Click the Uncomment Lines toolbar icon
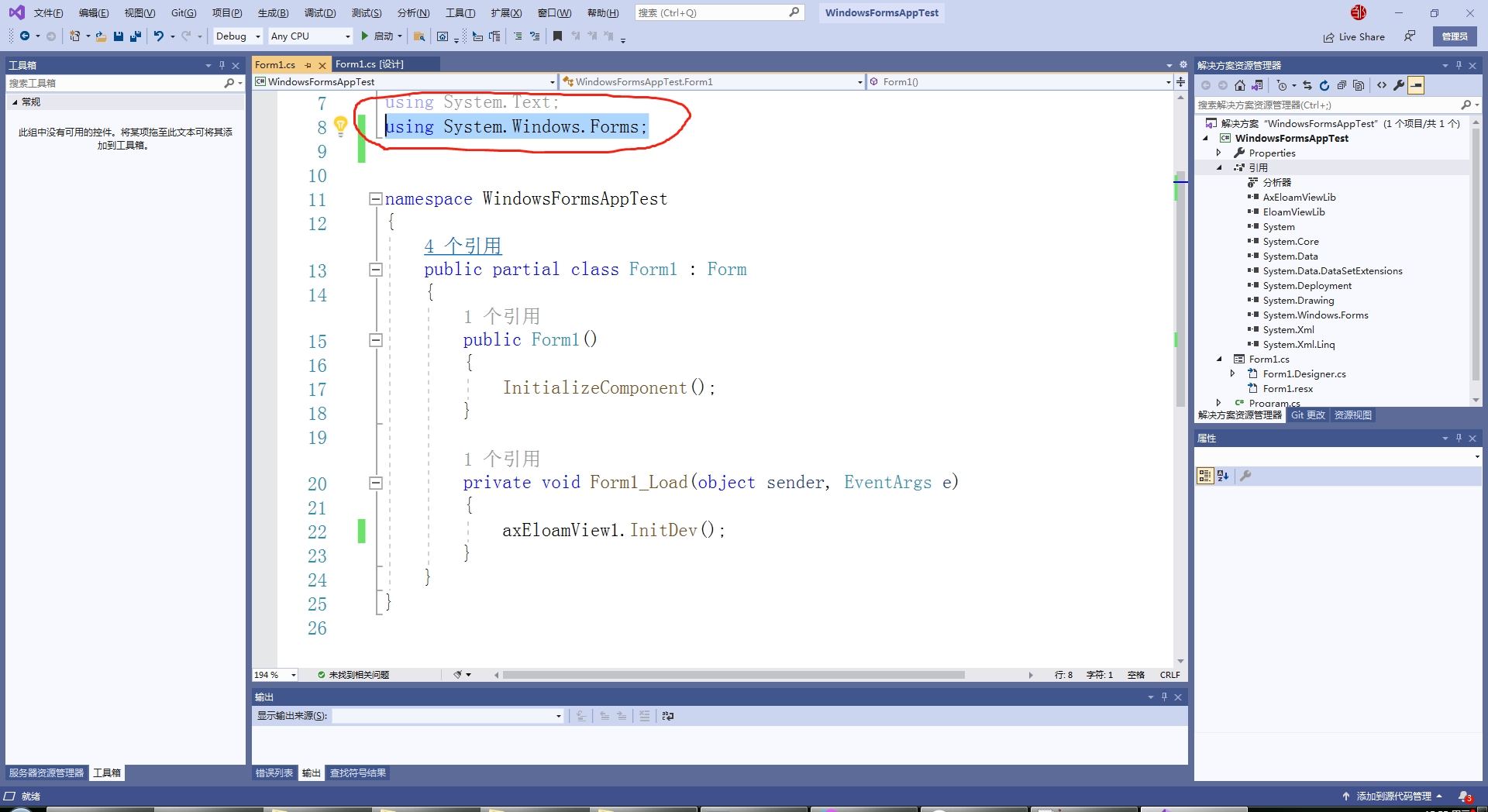Viewport: 1488px width, 812px height. tap(535, 36)
